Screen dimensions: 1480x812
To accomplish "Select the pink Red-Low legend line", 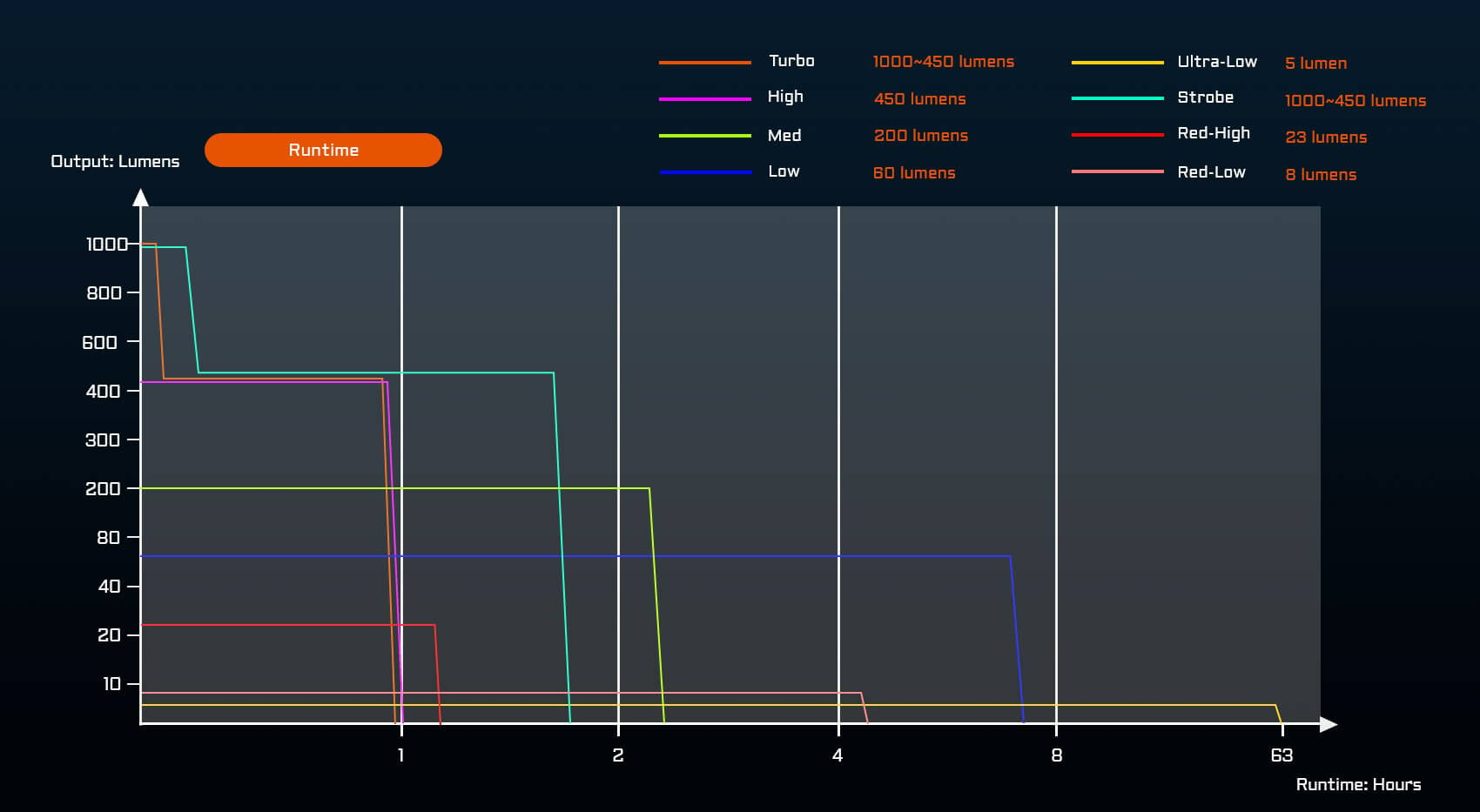I will tap(1117, 172).
